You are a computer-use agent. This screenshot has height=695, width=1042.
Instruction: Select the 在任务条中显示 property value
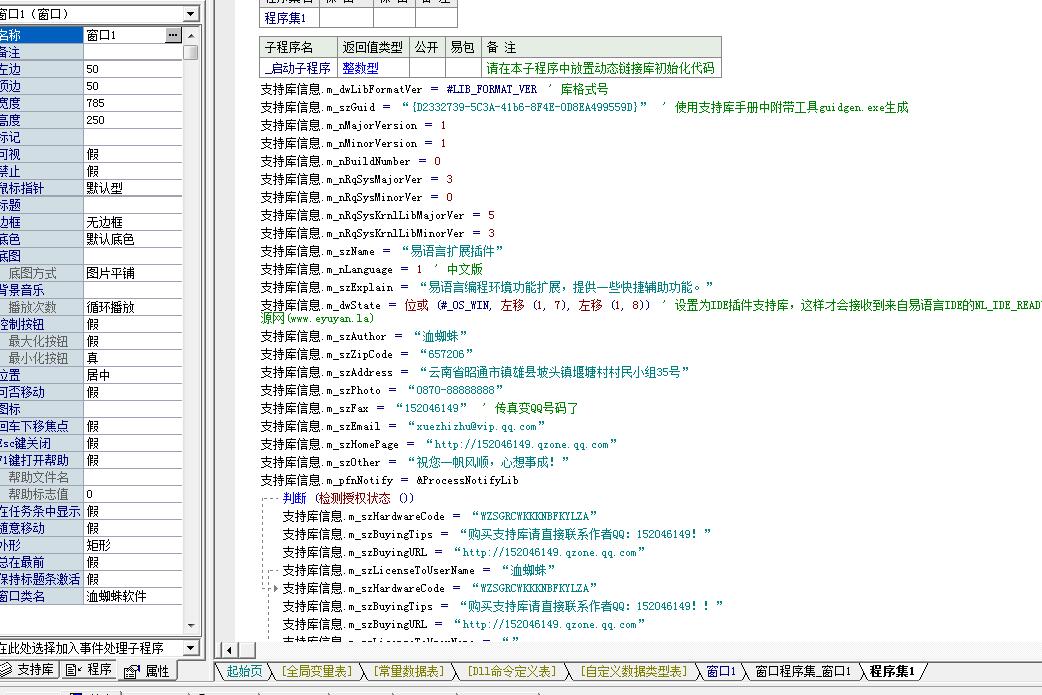coord(133,512)
